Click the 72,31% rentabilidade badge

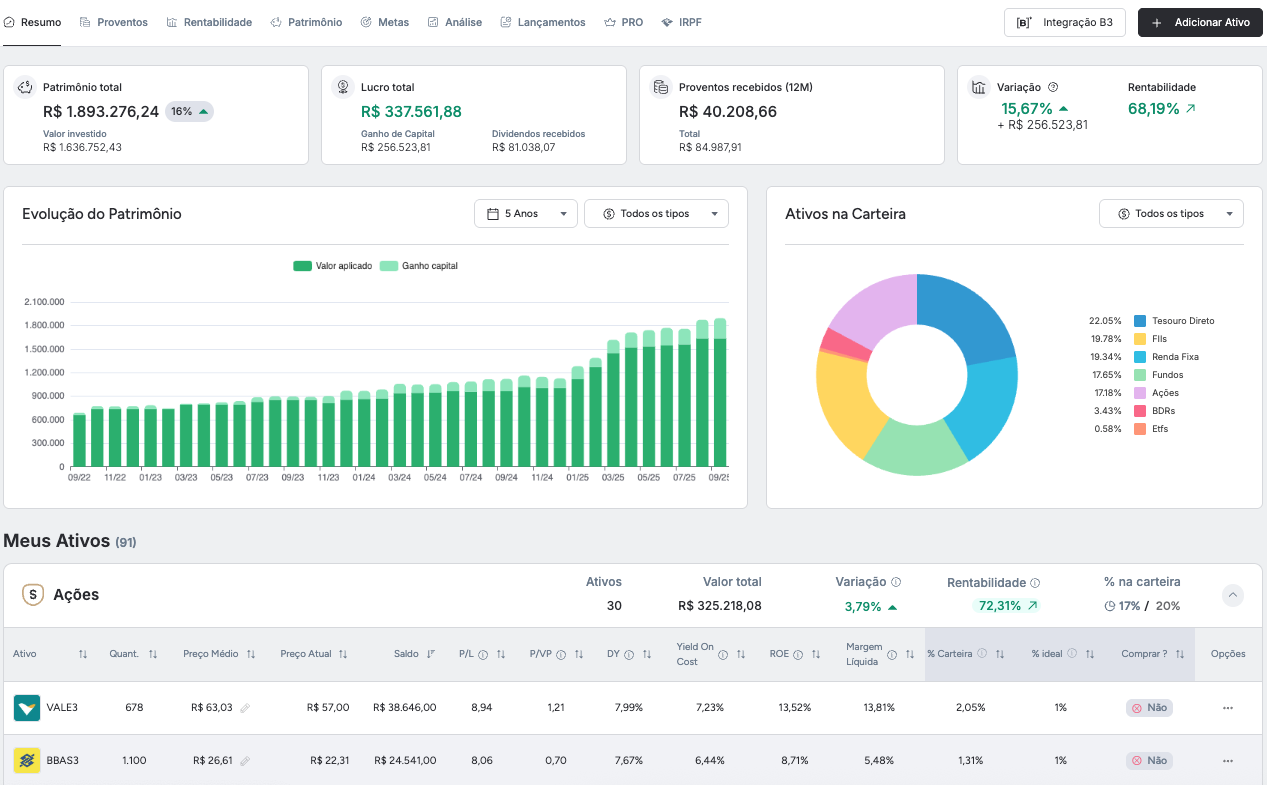1007,606
